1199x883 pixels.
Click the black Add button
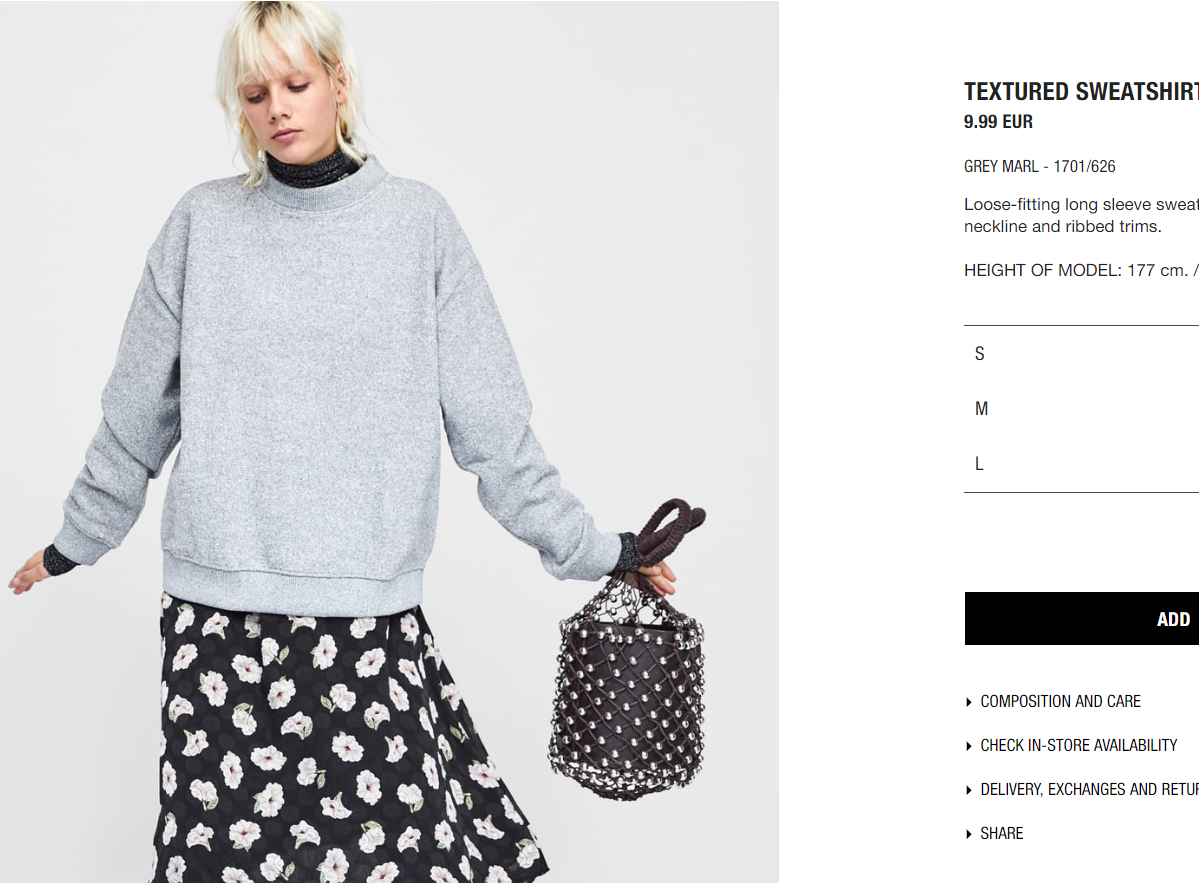(x=1081, y=618)
